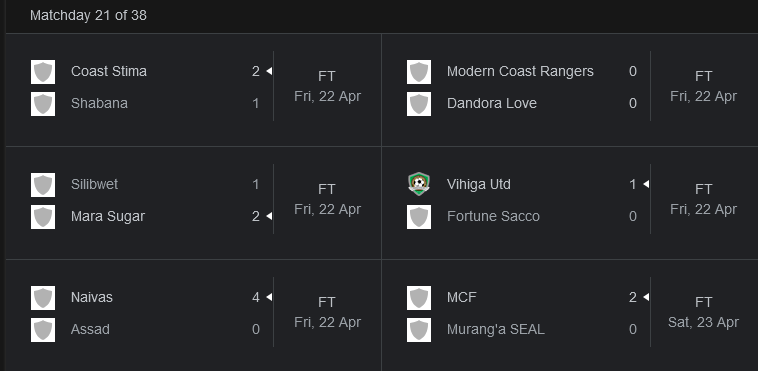The height and width of the screenshot is (371, 758).
Task: Click the Naivas team crest icon
Action: click(43, 297)
